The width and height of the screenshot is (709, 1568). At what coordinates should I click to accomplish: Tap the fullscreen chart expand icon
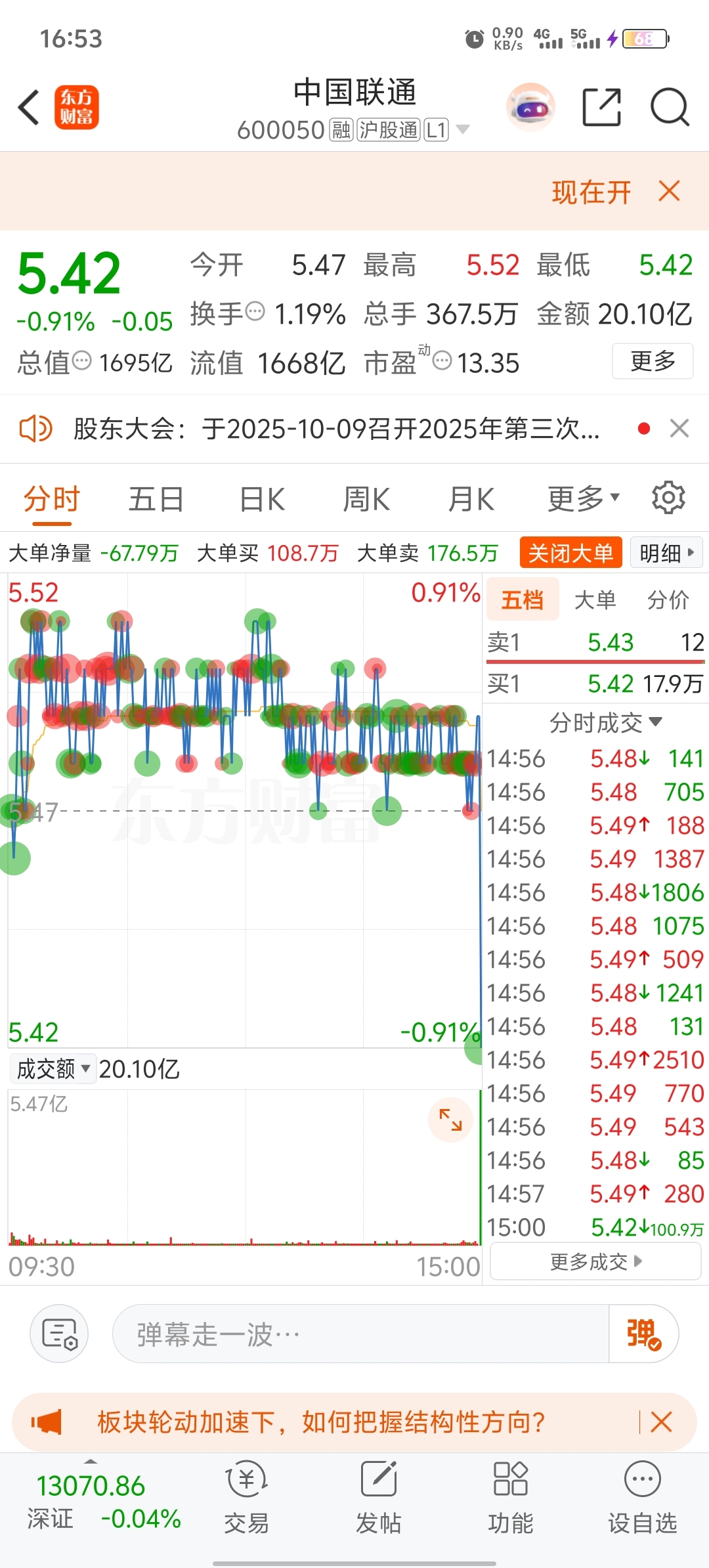[450, 1120]
